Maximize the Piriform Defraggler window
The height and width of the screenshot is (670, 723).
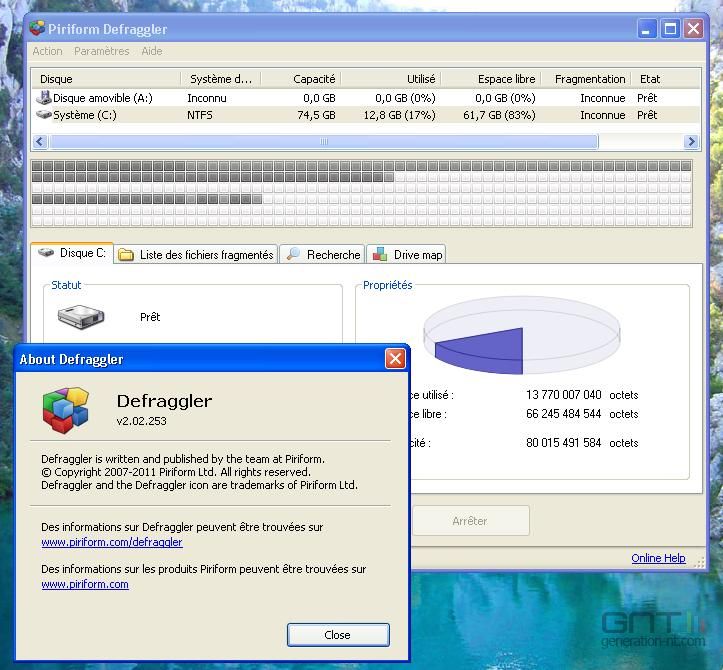(x=670, y=29)
